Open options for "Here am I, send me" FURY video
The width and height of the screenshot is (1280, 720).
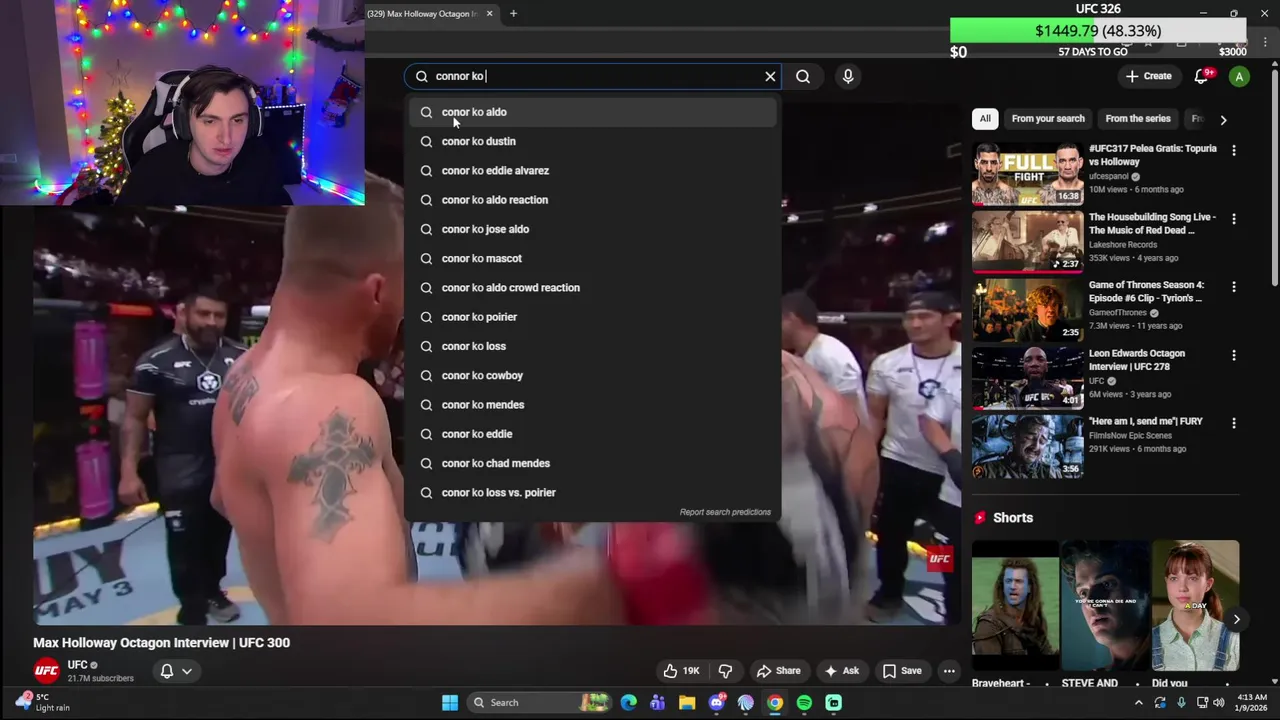coord(1234,423)
